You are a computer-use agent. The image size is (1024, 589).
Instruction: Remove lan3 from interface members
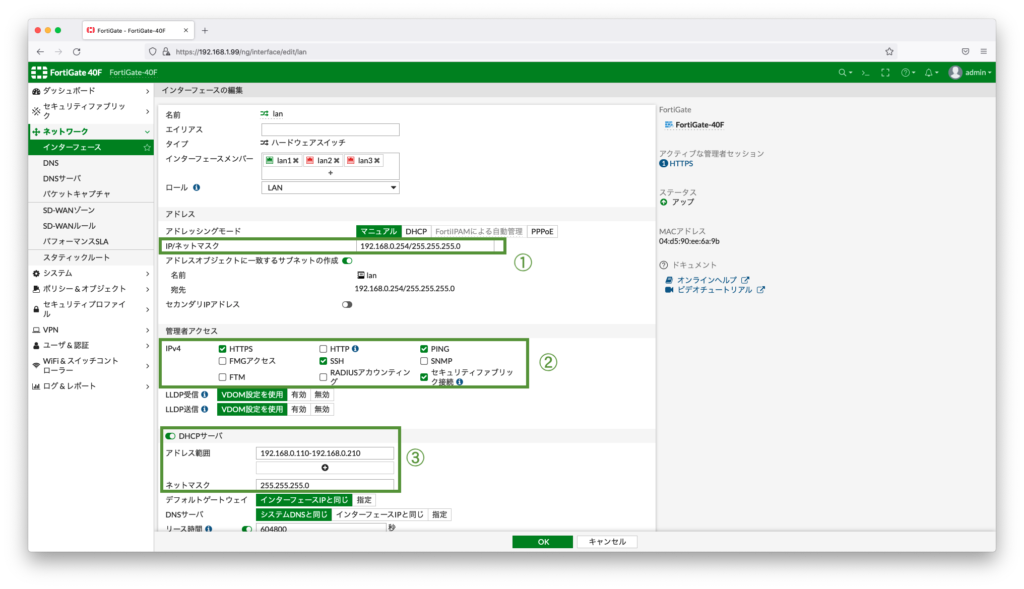tap(377, 161)
